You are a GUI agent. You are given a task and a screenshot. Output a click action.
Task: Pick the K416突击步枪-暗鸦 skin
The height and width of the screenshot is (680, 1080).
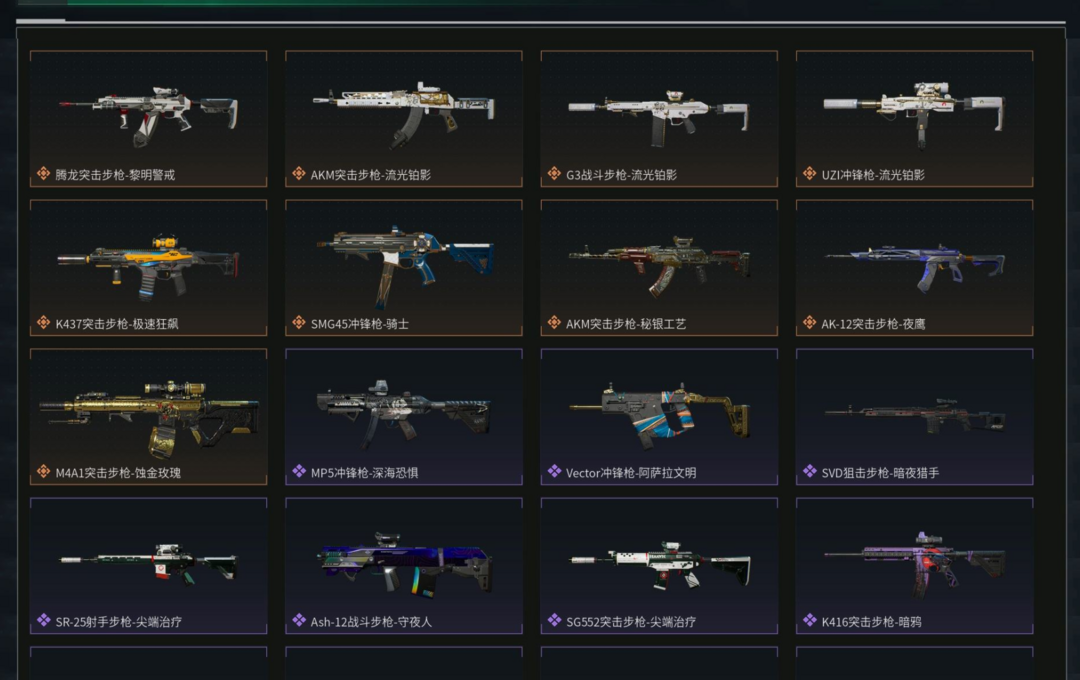[914, 566]
